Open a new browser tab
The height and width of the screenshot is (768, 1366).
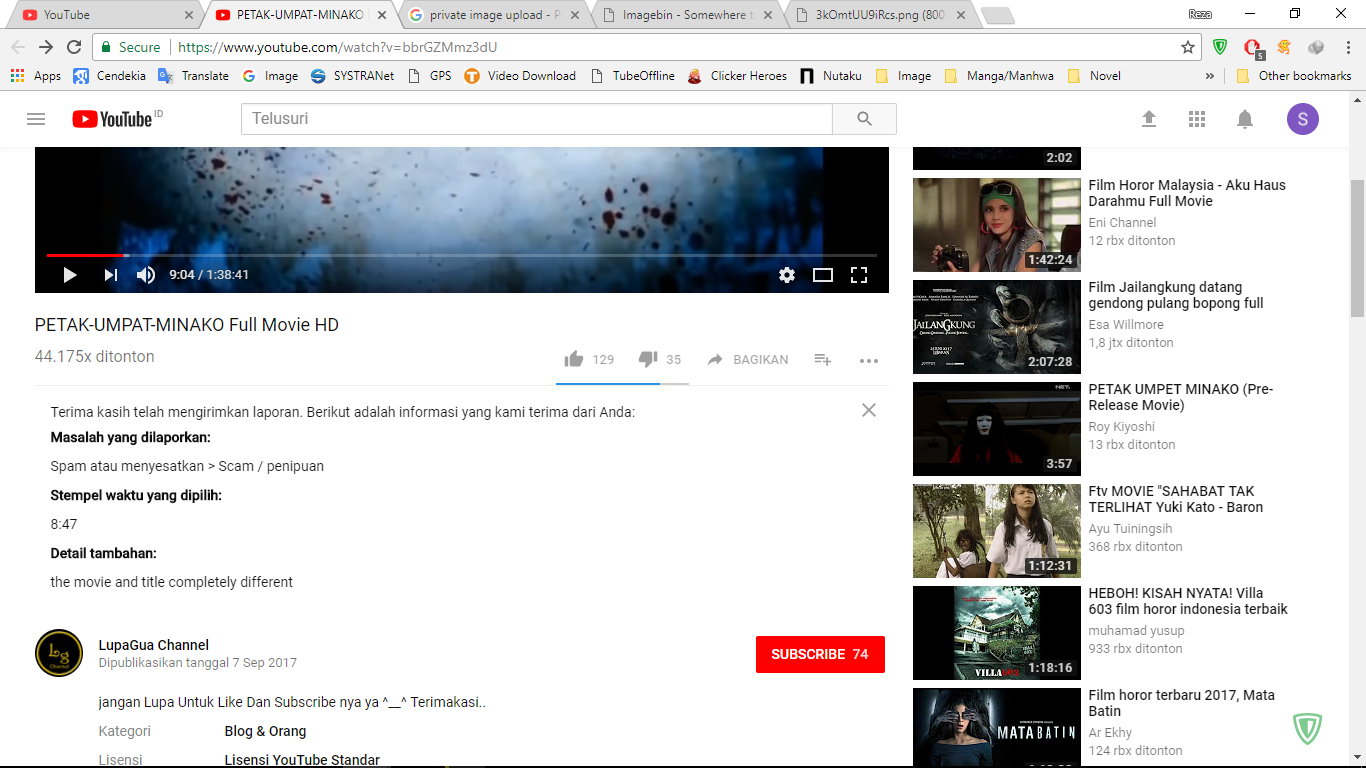[x=997, y=16]
